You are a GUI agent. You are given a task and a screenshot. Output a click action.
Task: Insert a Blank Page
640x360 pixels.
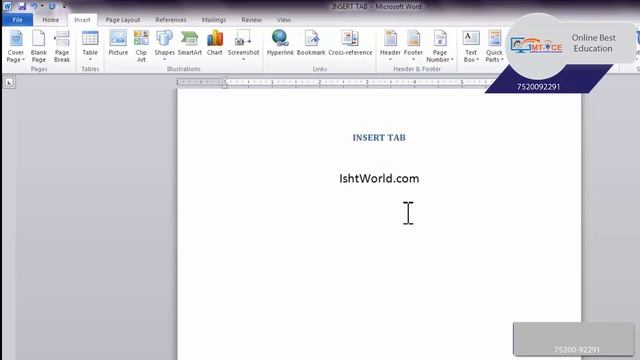click(39, 47)
